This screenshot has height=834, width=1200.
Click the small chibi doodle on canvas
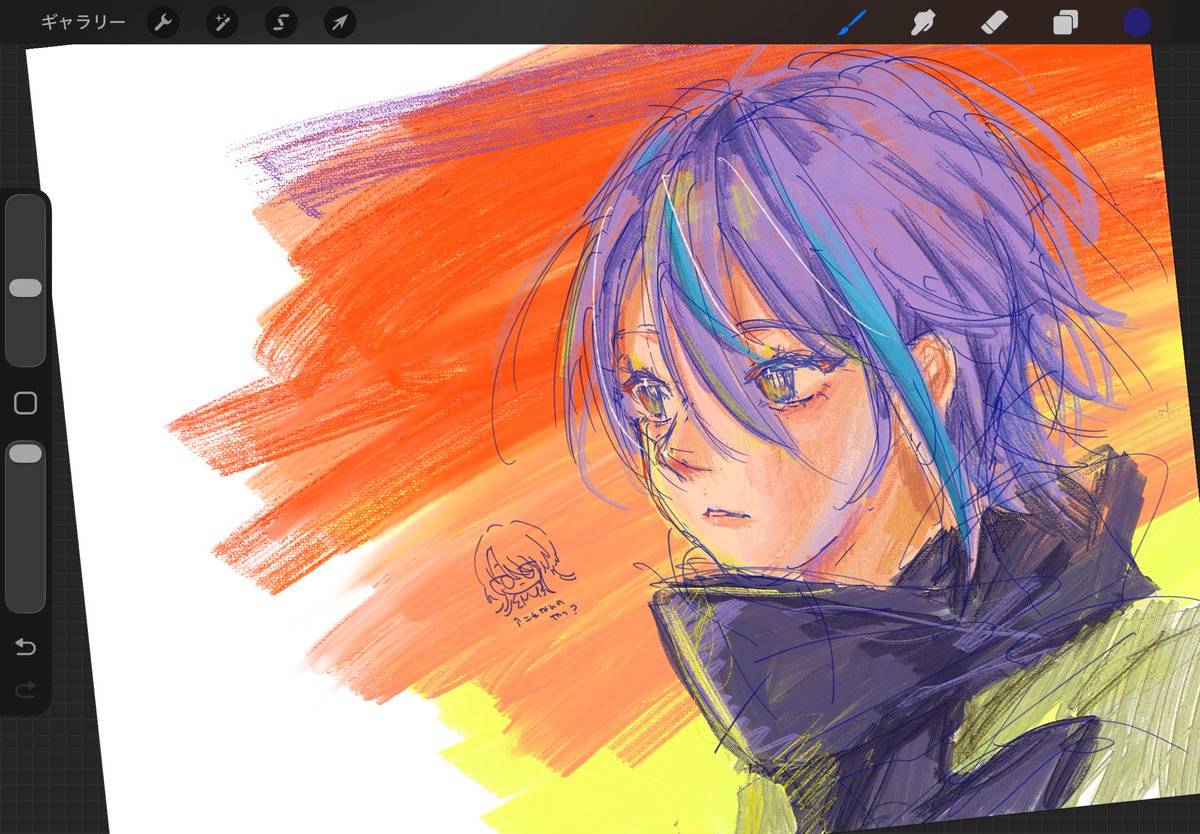click(x=523, y=575)
